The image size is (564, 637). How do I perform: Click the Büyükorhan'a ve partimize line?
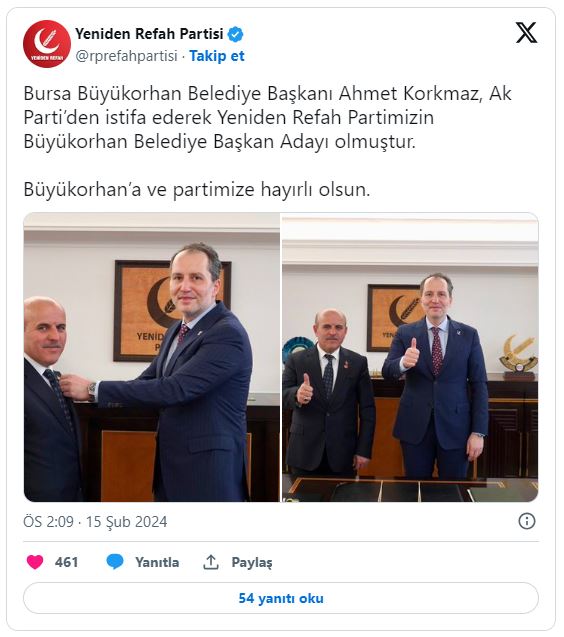197,189
